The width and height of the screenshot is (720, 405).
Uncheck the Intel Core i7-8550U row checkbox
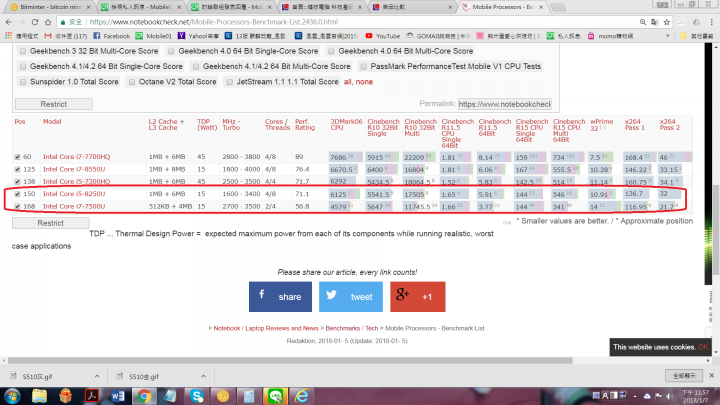(x=17, y=169)
